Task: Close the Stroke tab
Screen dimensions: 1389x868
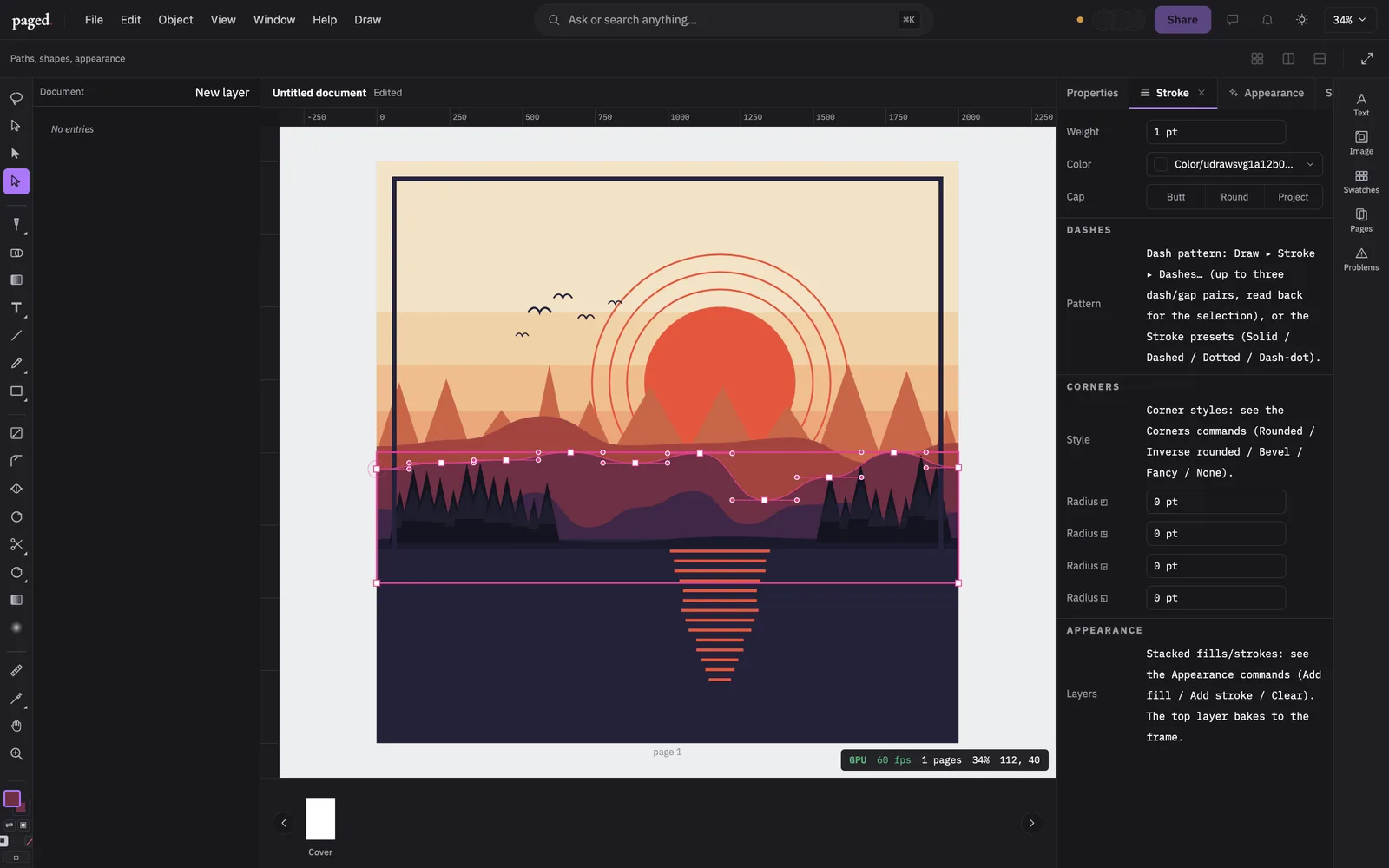Action: click(x=1201, y=93)
